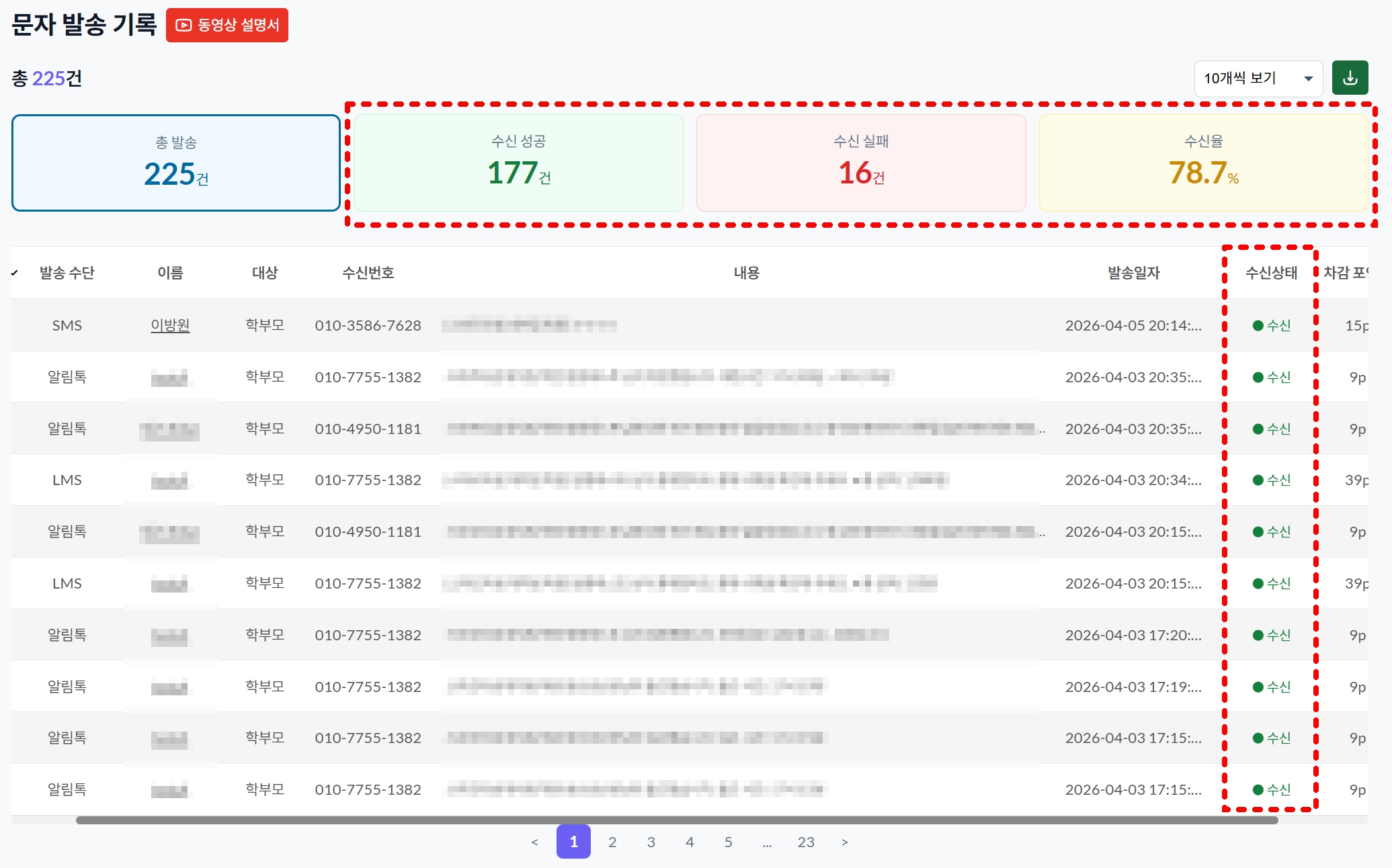Click the 발송 수단 column header
The image size is (1392, 868).
click(67, 273)
